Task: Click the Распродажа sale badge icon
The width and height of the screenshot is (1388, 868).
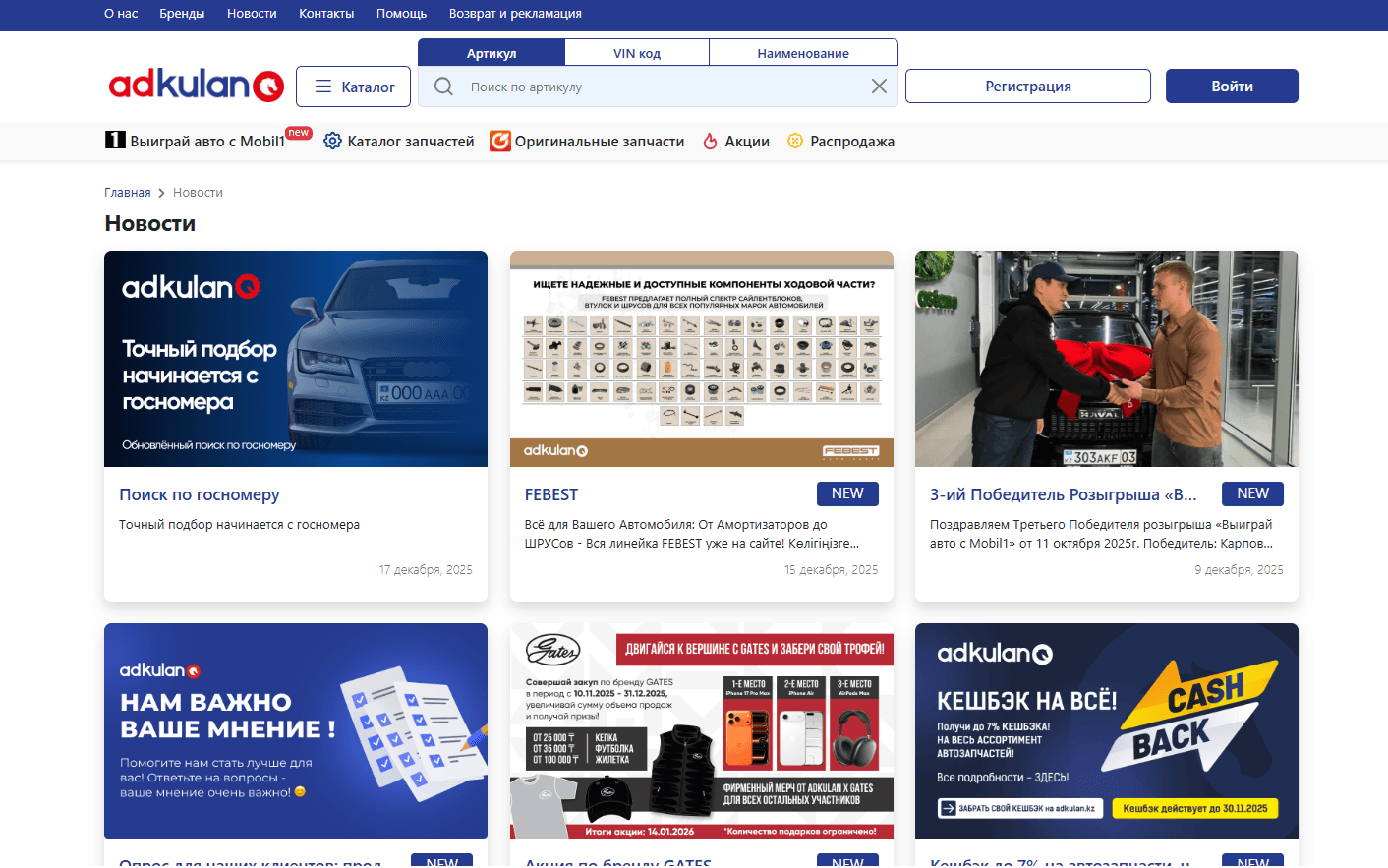Action: tap(794, 141)
